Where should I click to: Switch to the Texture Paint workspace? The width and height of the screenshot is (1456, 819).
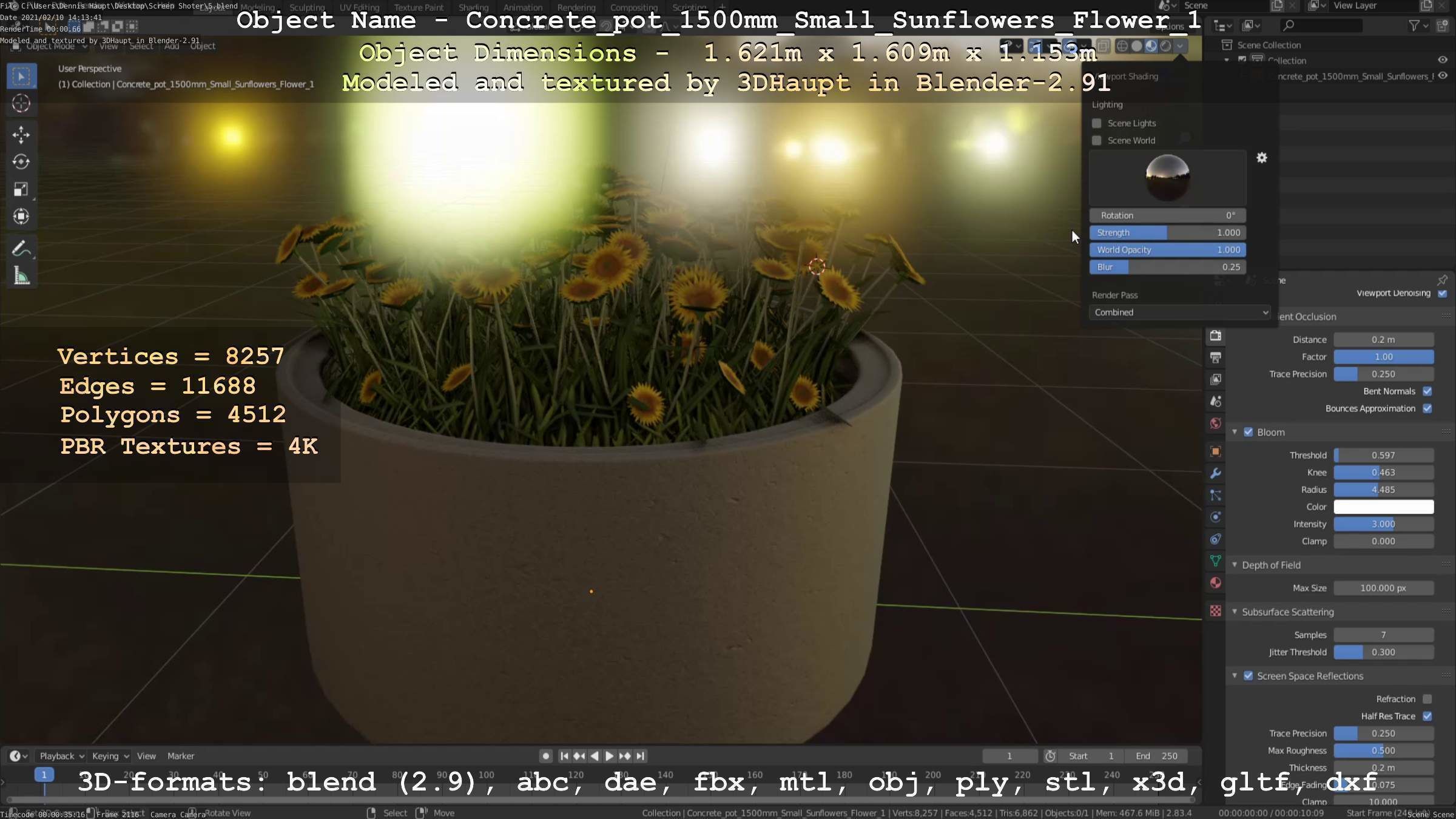tap(419, 7)
